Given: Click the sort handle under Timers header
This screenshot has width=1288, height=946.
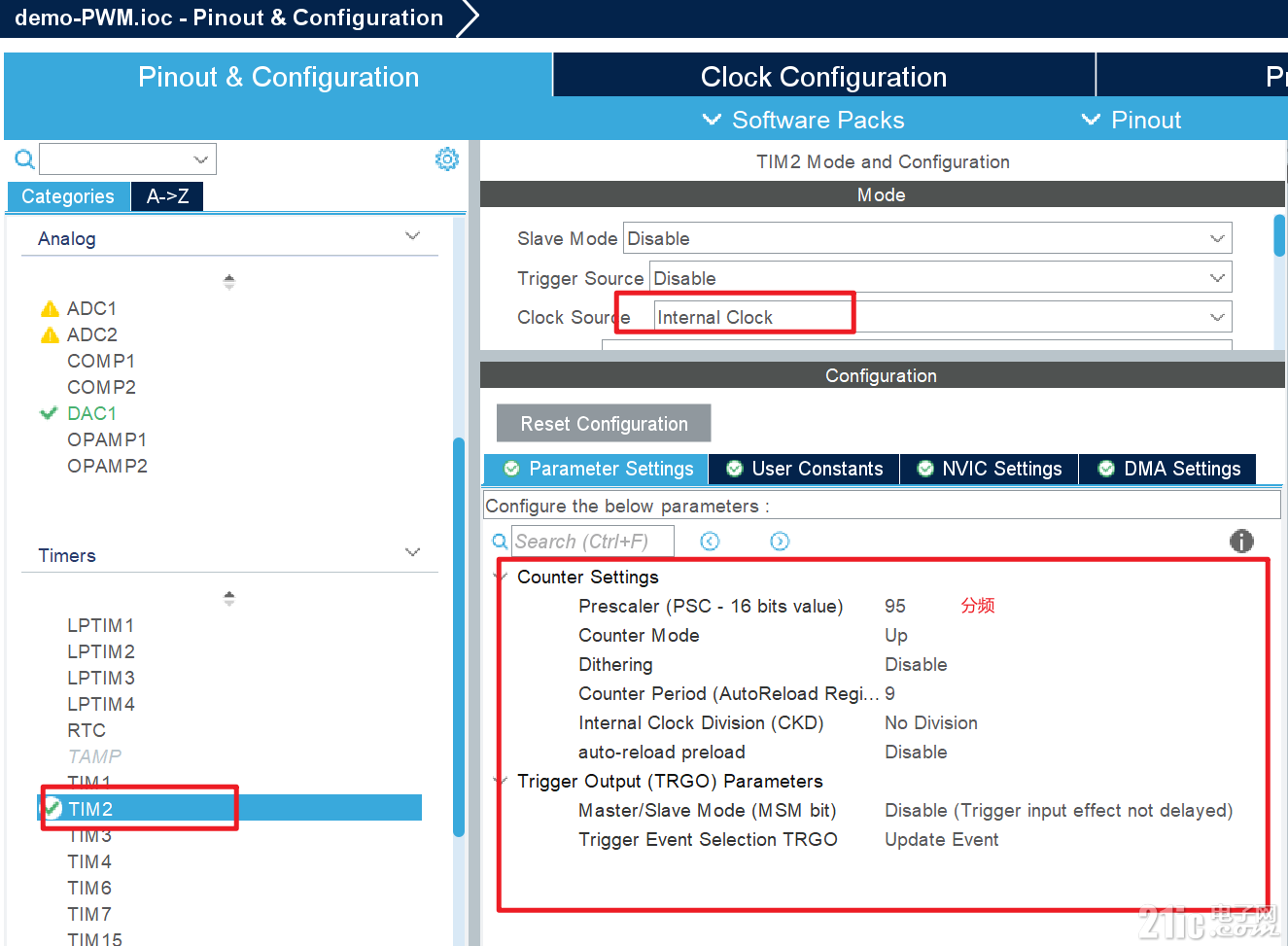Looking at the screenshot, I should coord(229,598).
